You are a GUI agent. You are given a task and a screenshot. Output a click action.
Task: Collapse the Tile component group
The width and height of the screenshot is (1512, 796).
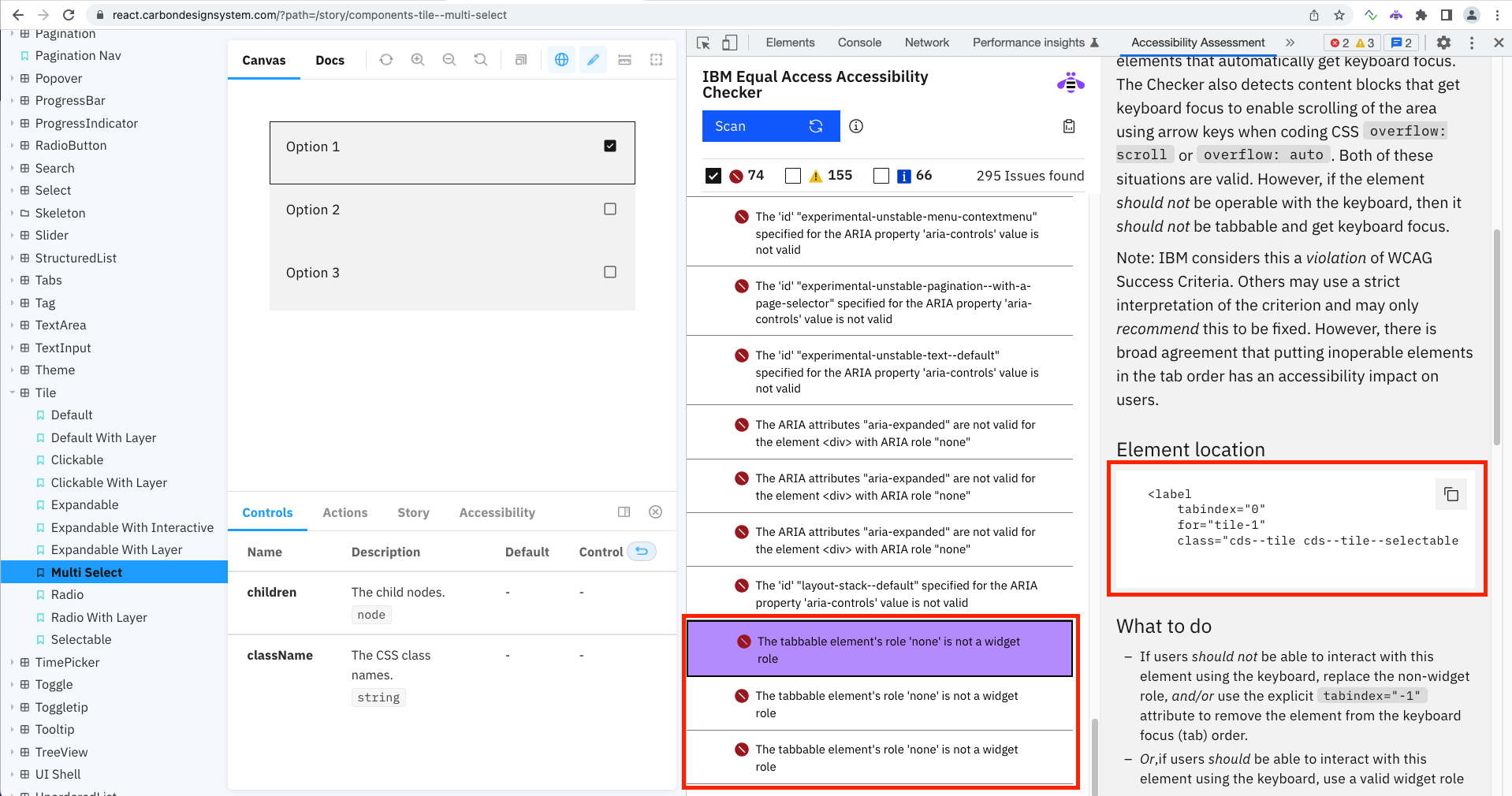[x=12, y=392]
